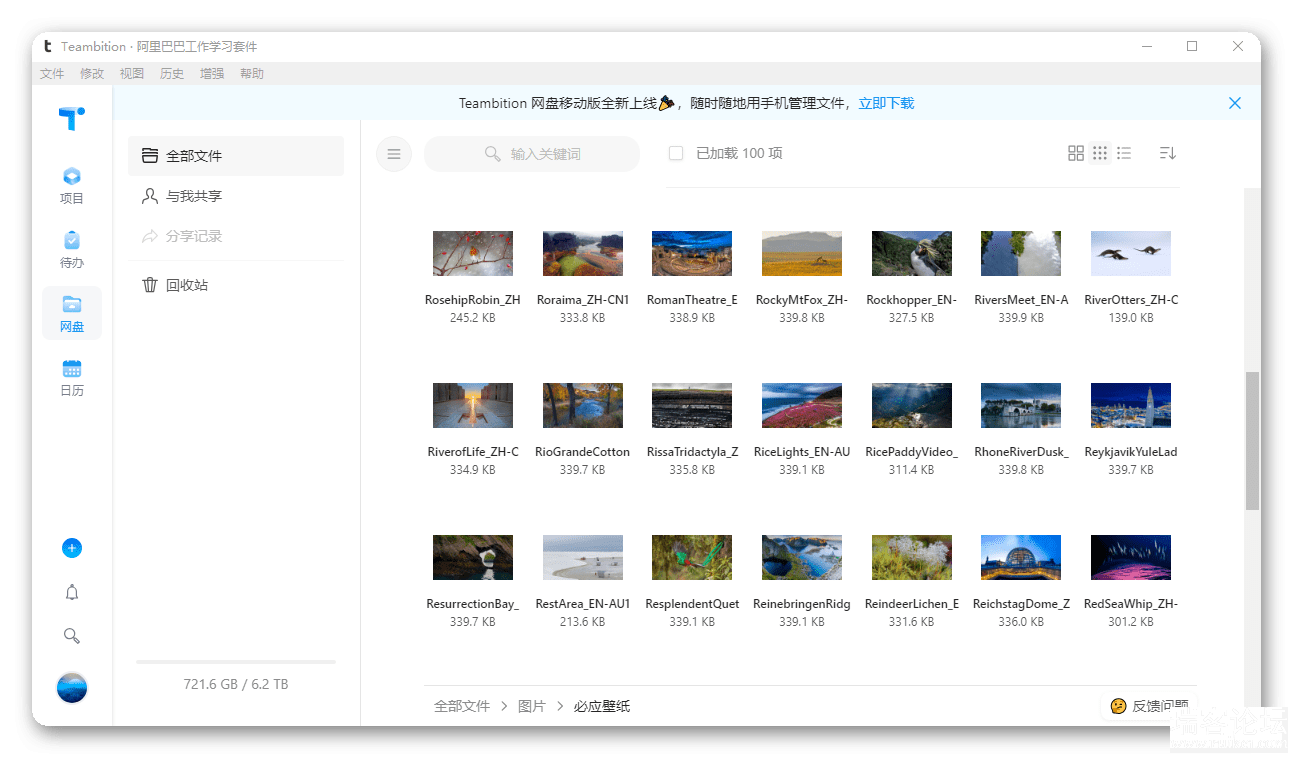The width and height of the screenshot is (1293, 758).
Task: Open the 修改 menu
Action: 92,74
